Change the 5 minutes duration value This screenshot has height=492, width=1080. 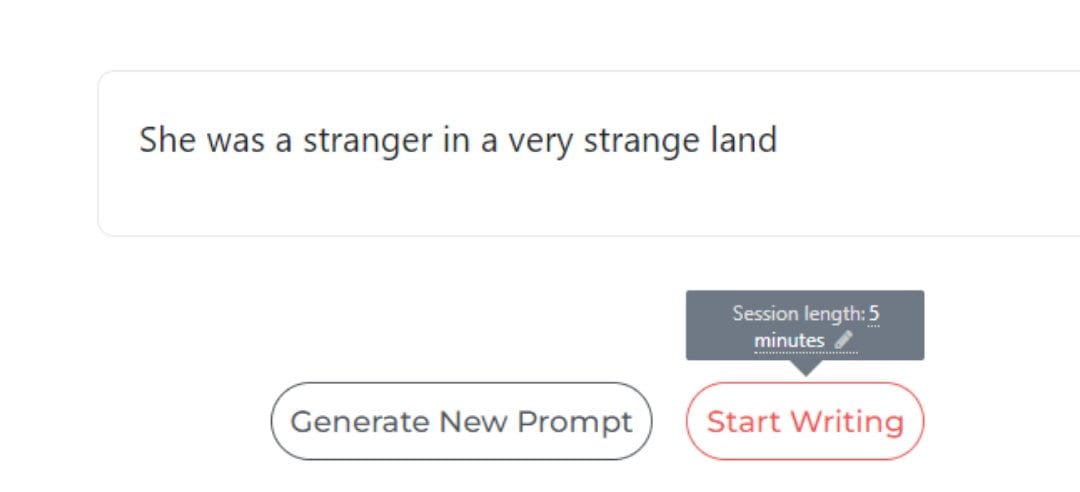(x=873, y=314)
